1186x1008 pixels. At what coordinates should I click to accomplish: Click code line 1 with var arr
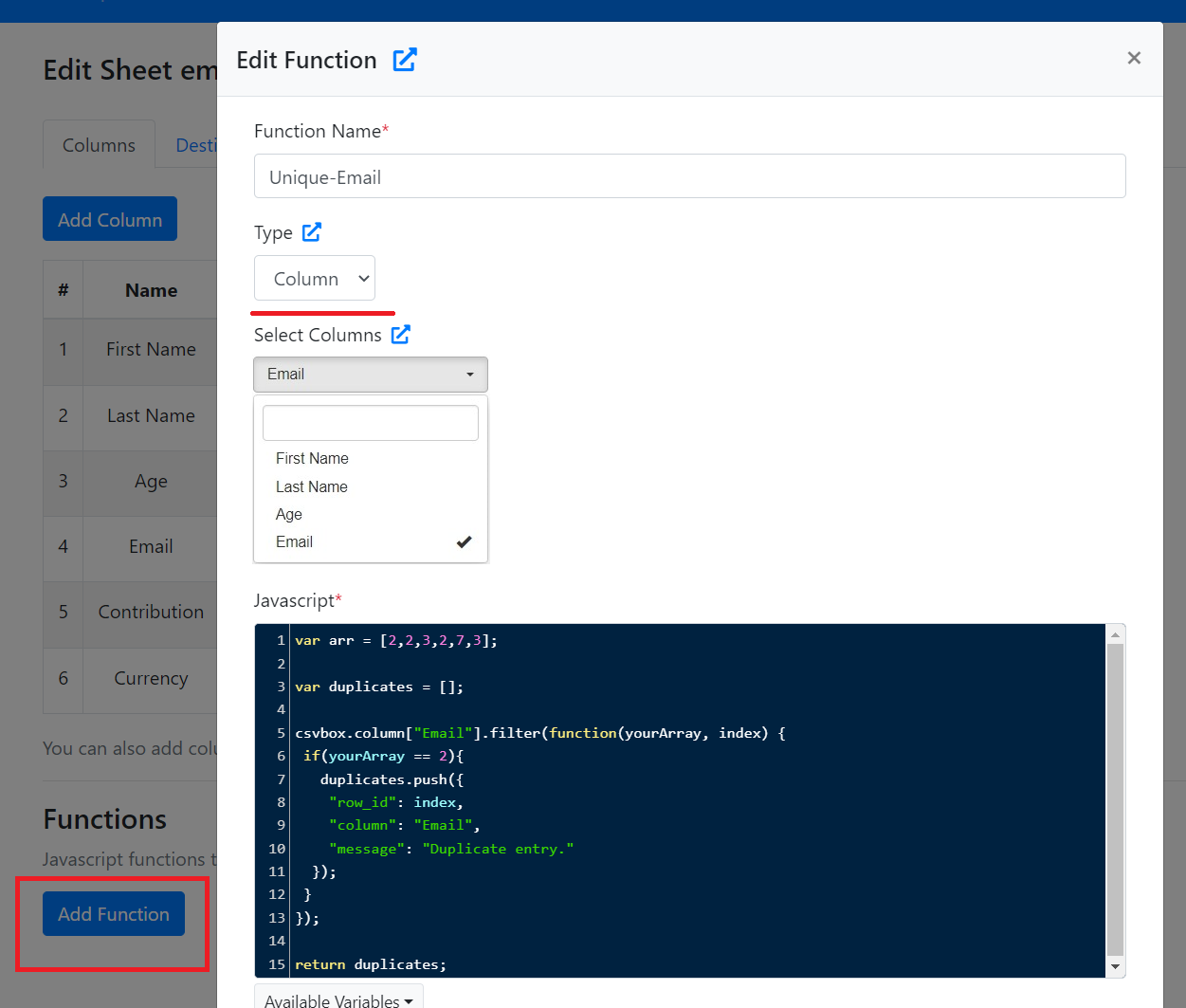(x=396, y=640)
